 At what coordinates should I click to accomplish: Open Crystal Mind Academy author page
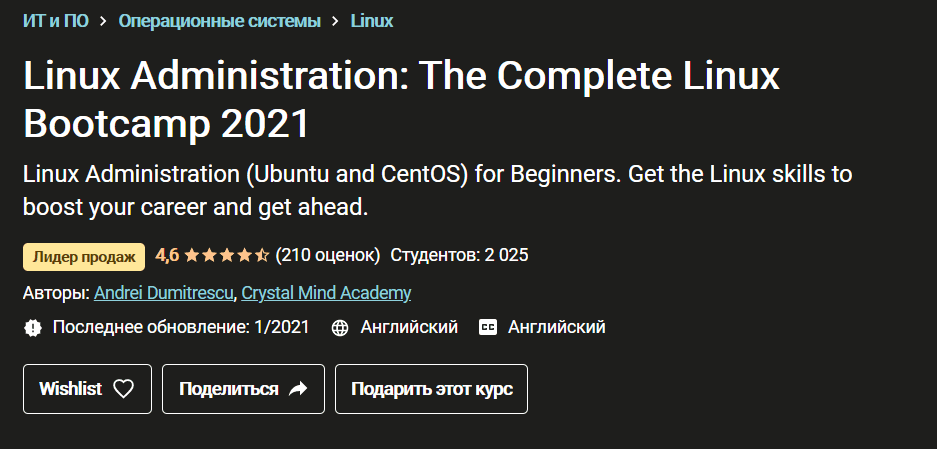coord(326,293)
